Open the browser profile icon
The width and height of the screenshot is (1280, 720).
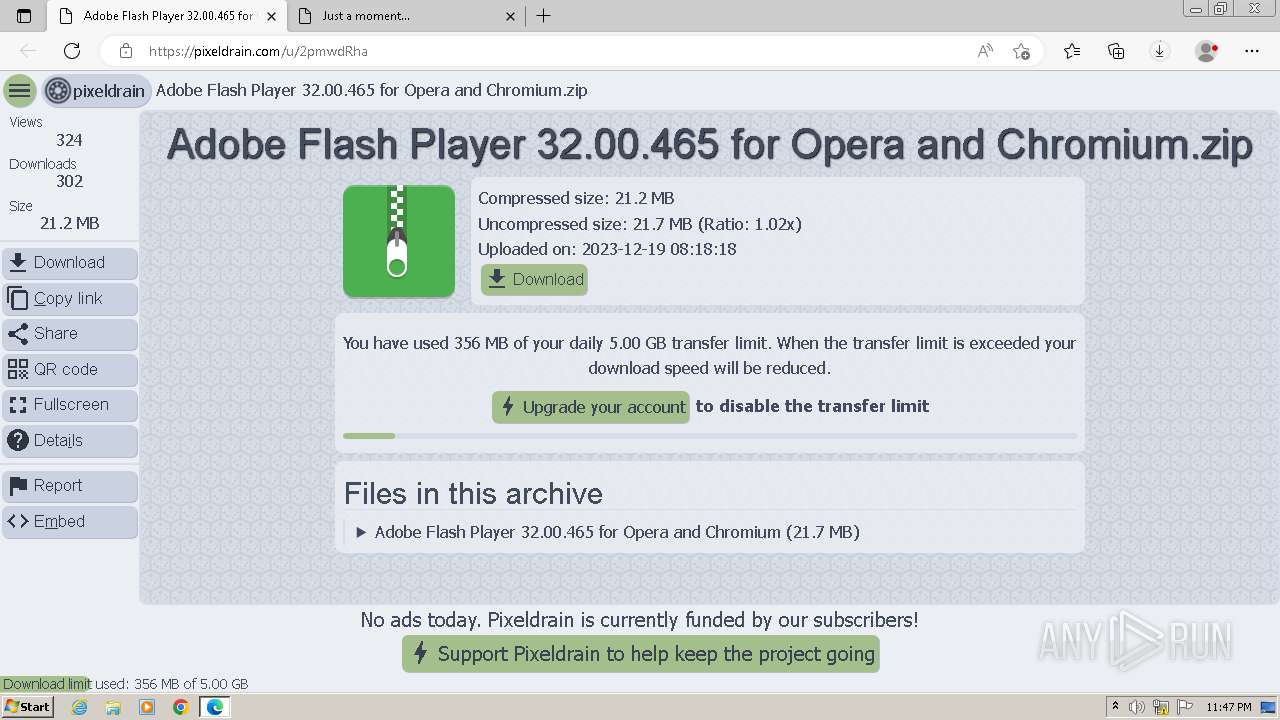click(1207, 51)
